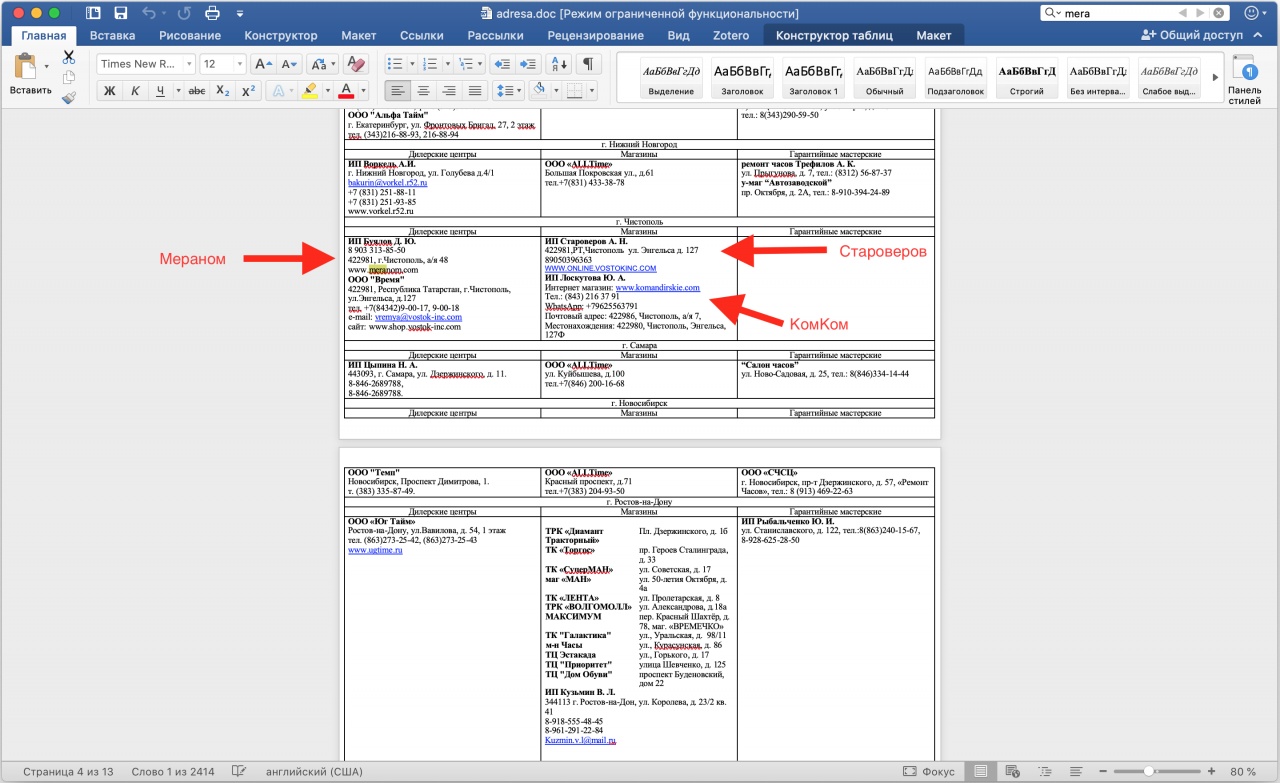Click the Print icon in title bar

pos(212,14)
